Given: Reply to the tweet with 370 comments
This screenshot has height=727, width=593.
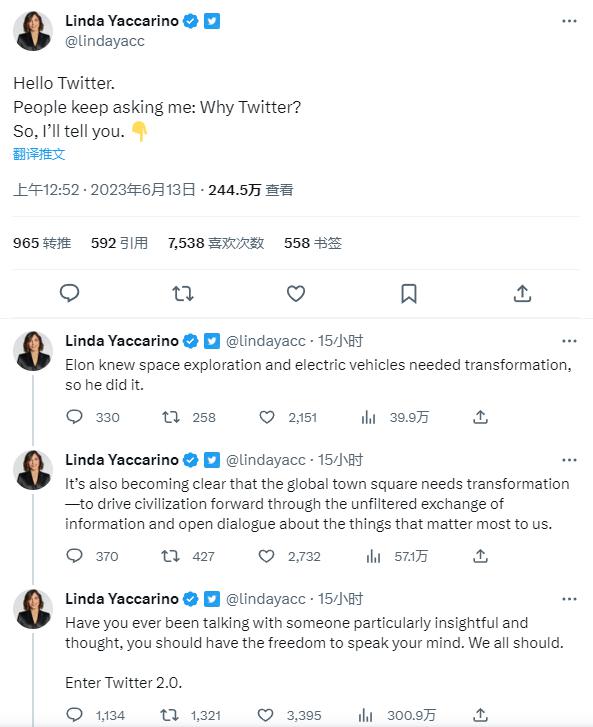Looking at the screenshot, I should pos(74,555).
